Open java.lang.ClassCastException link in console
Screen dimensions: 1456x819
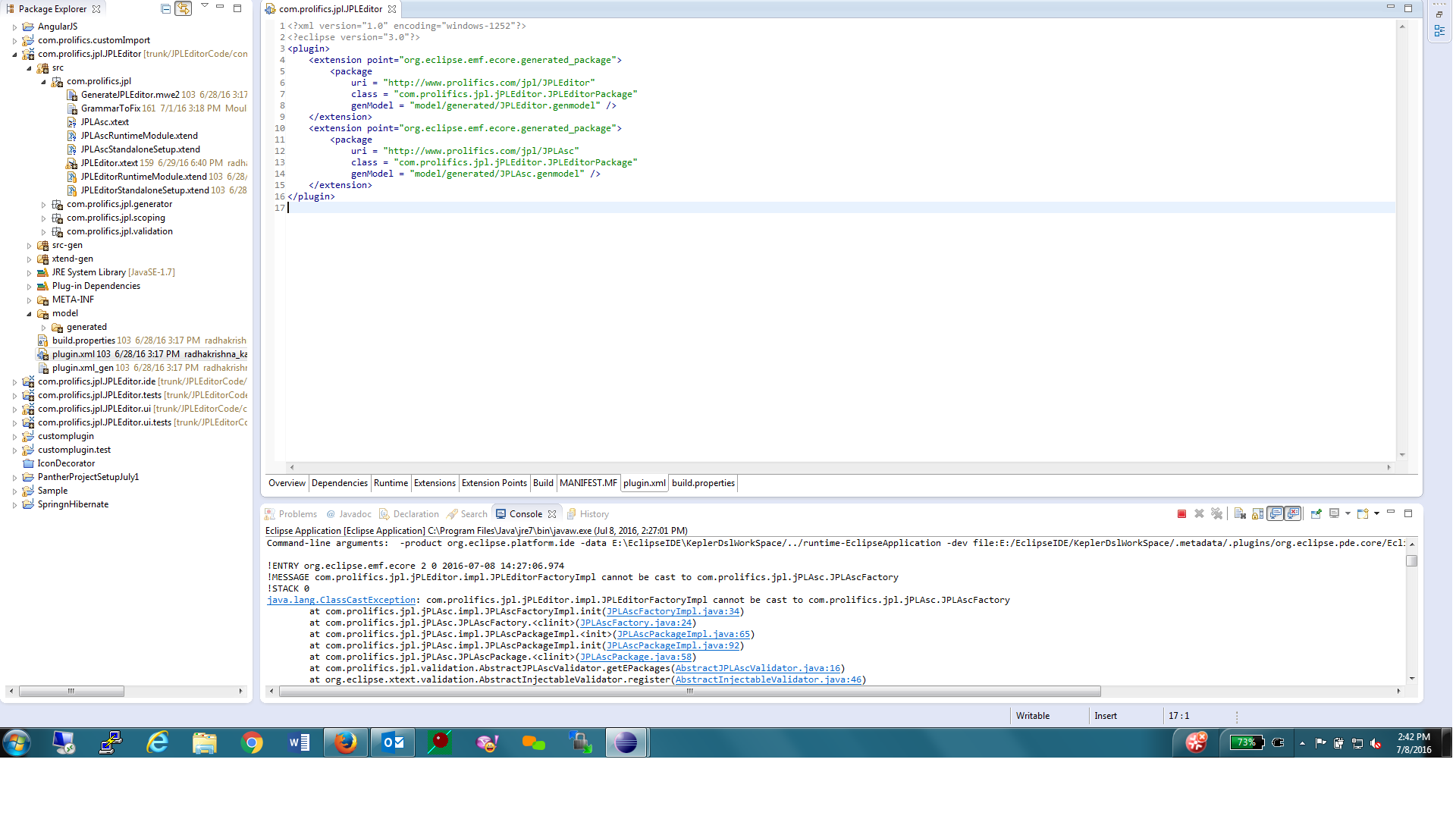click(x=341, y=600)
